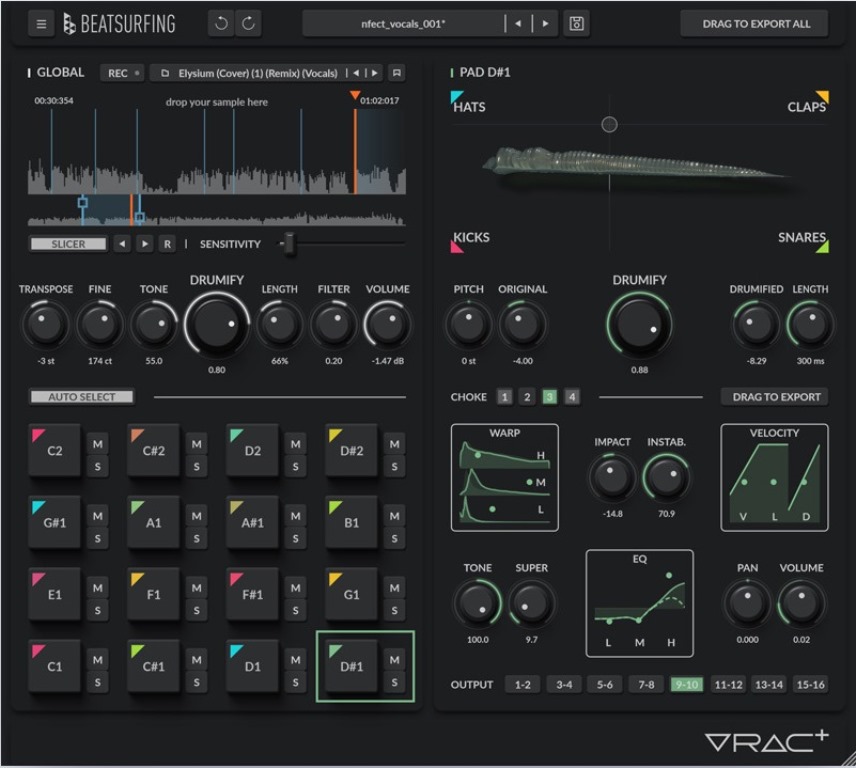Click the VRAC+ logo
The width and height of the screenshot is (856, 768).
pyautogui.click(x=766, y=741)
